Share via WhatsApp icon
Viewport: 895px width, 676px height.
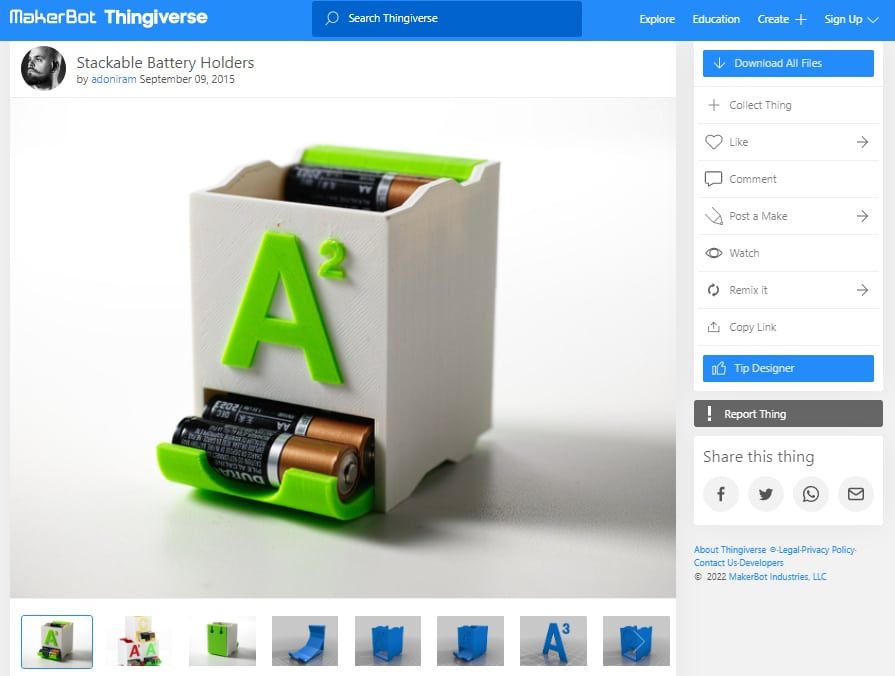811,494
